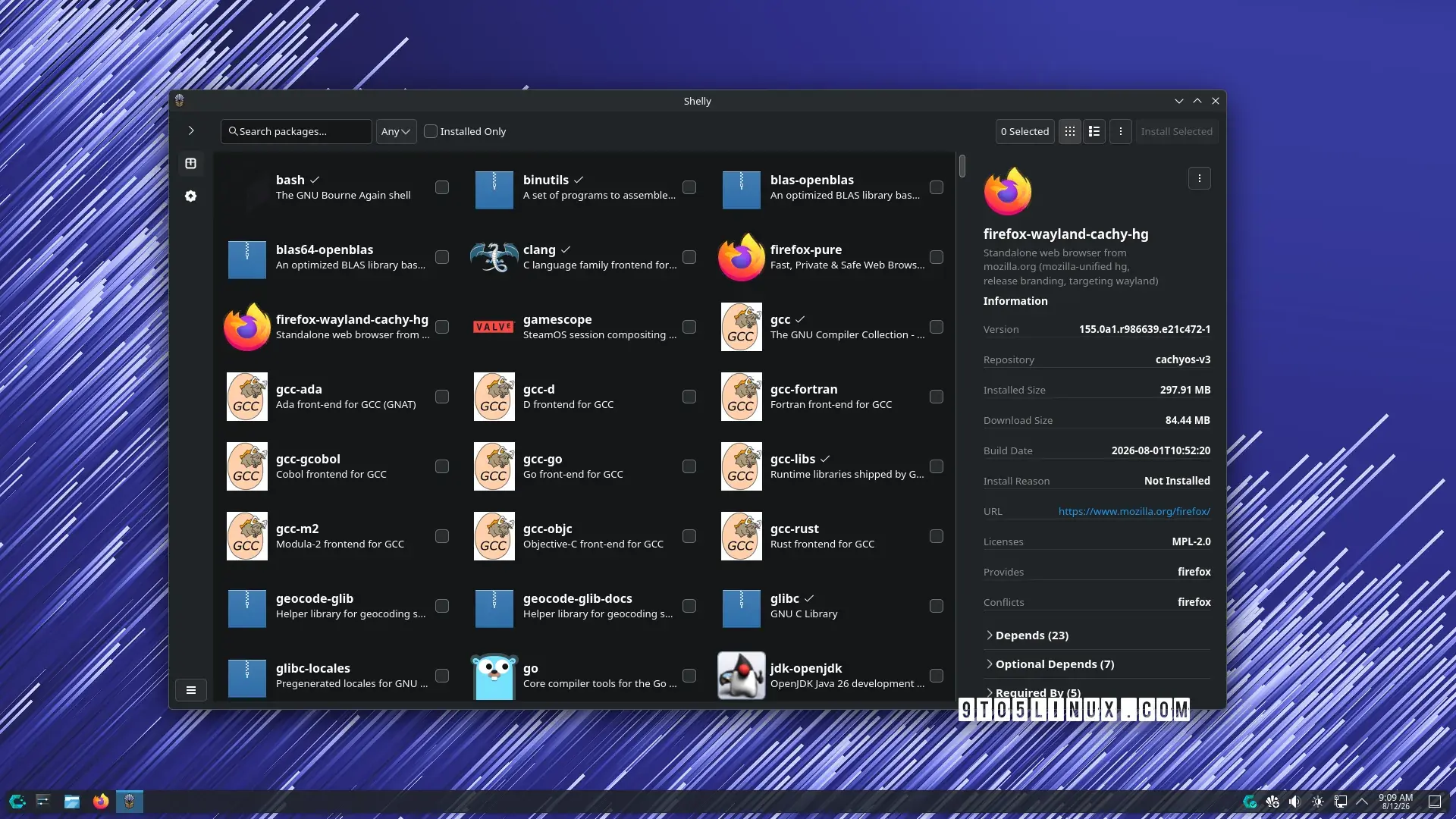Launch Firefox from the taskbar
The height and width of the screenshot is (819, 1456).
coord(101,802)
